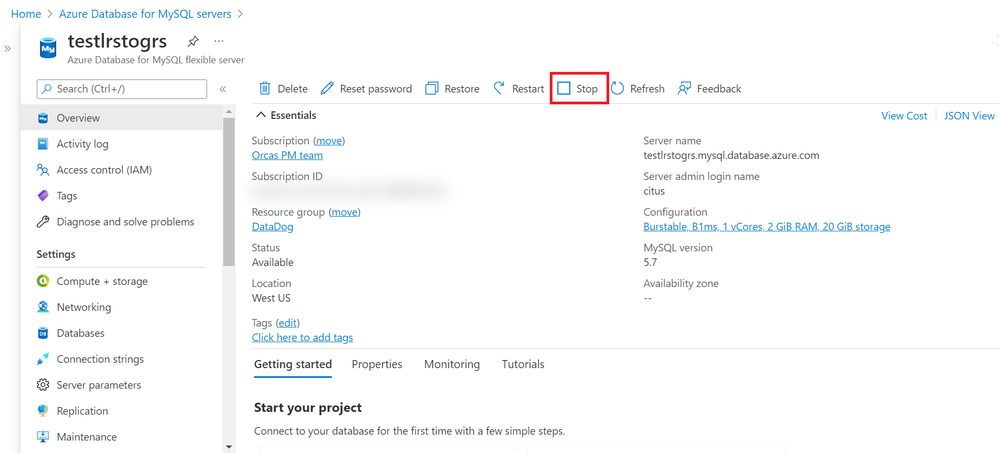Collapse the Essentials section

click(261, 115)
